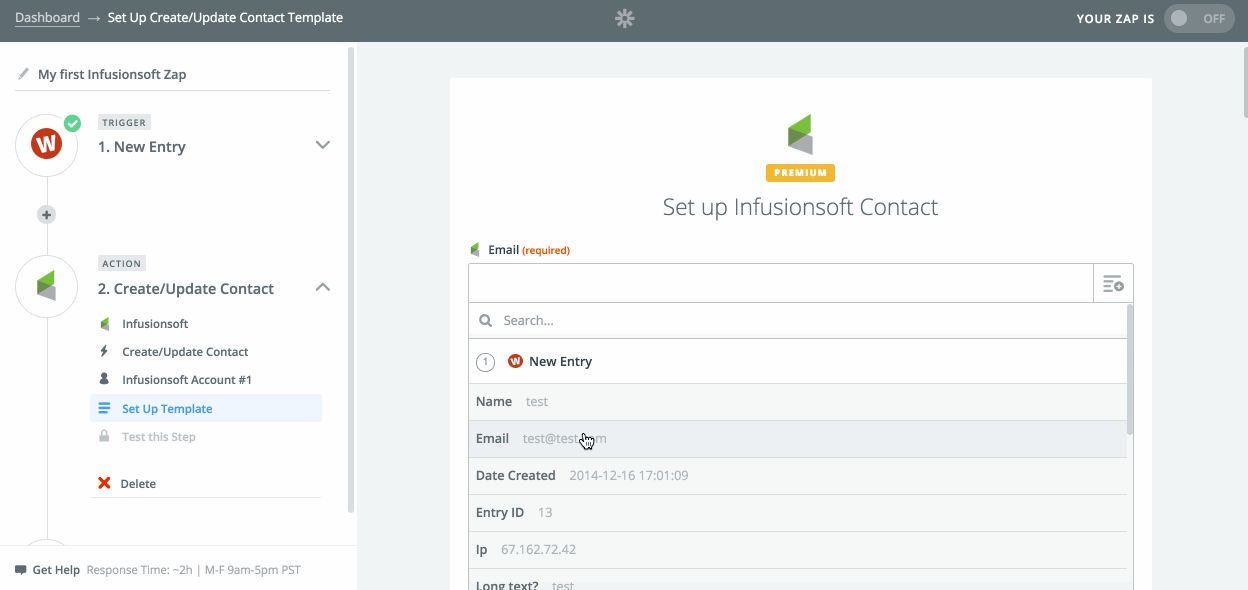The width and height of the screenshot is (1248, 590).
Task: Go to the Dashboard link
Action: pyautogui.click(x=47, y=18)
